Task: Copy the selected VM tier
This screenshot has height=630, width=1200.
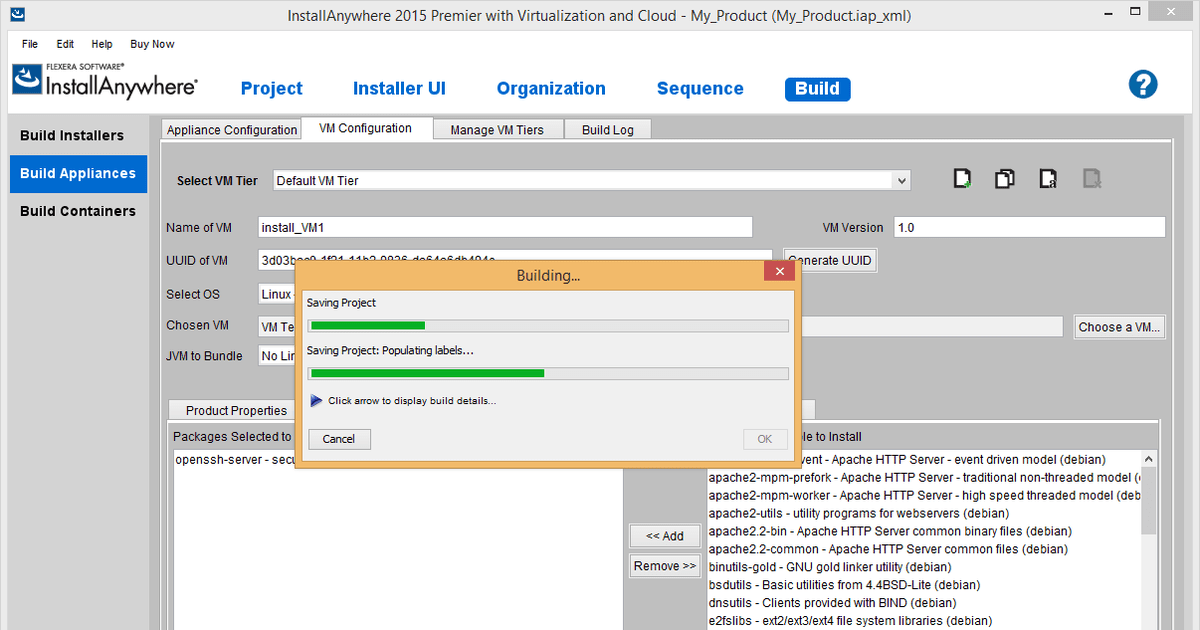Action: point(1004,178)
